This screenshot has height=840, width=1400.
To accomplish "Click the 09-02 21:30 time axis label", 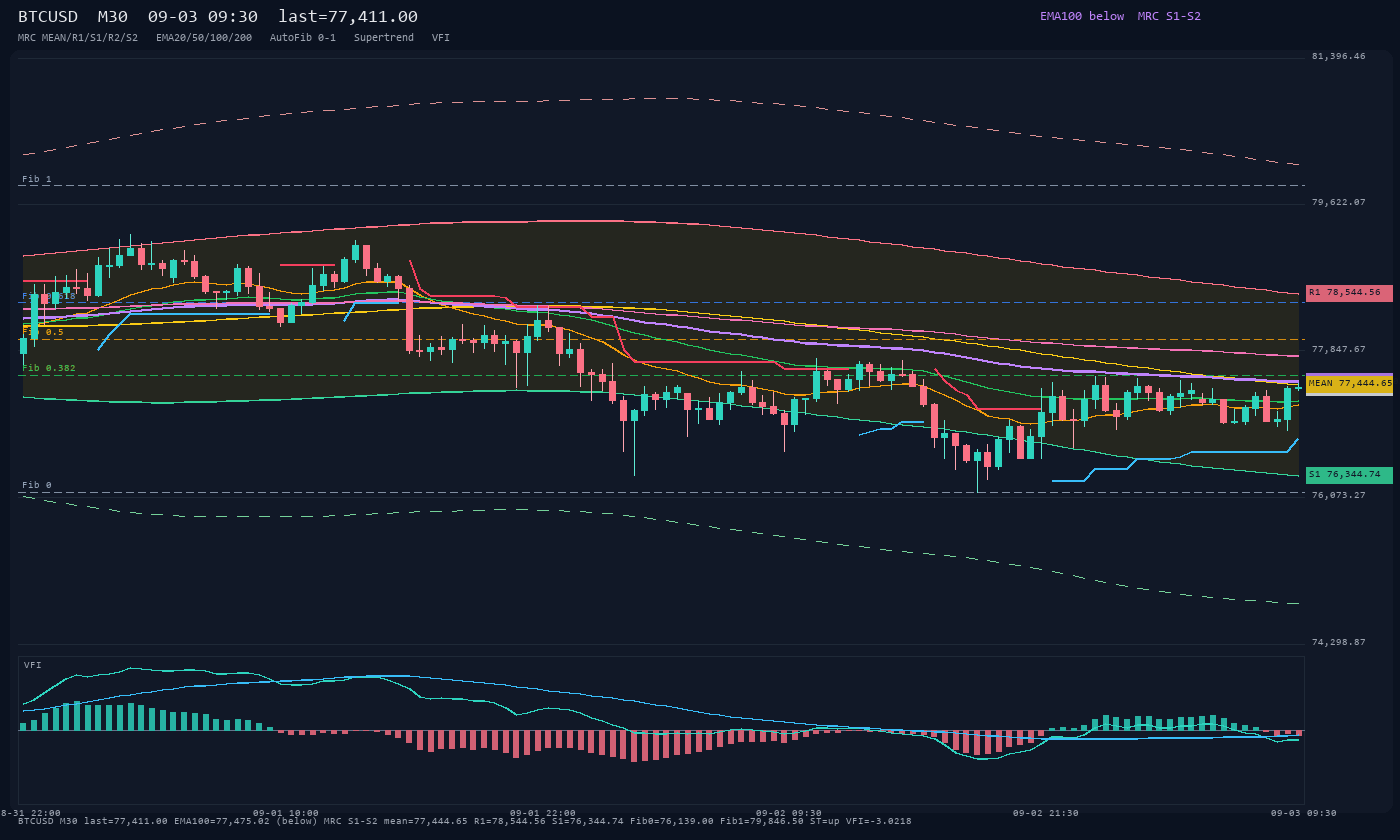I will (1046, 813).
